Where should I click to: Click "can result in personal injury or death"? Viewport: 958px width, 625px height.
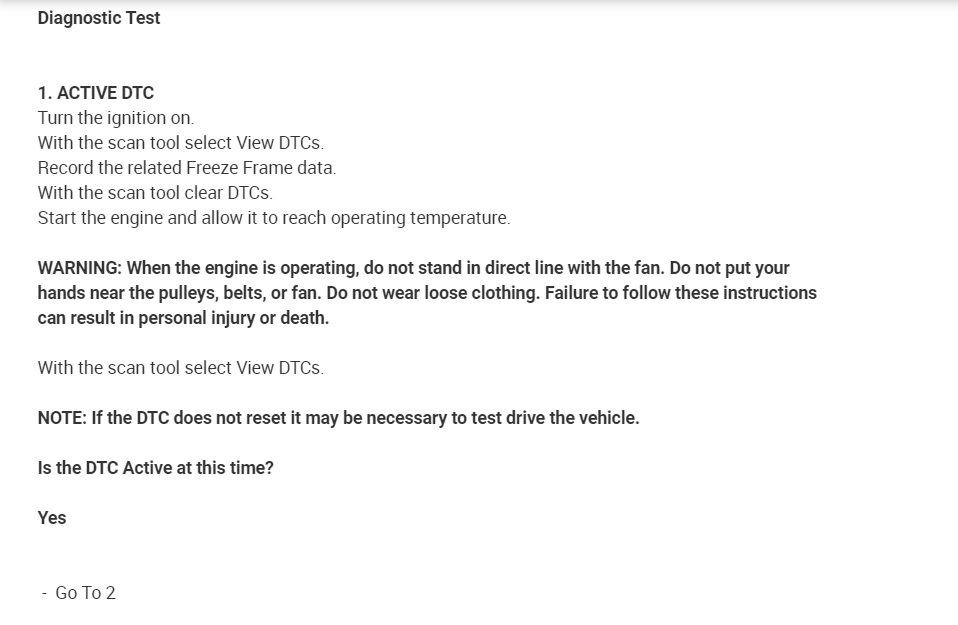[183, 318]
